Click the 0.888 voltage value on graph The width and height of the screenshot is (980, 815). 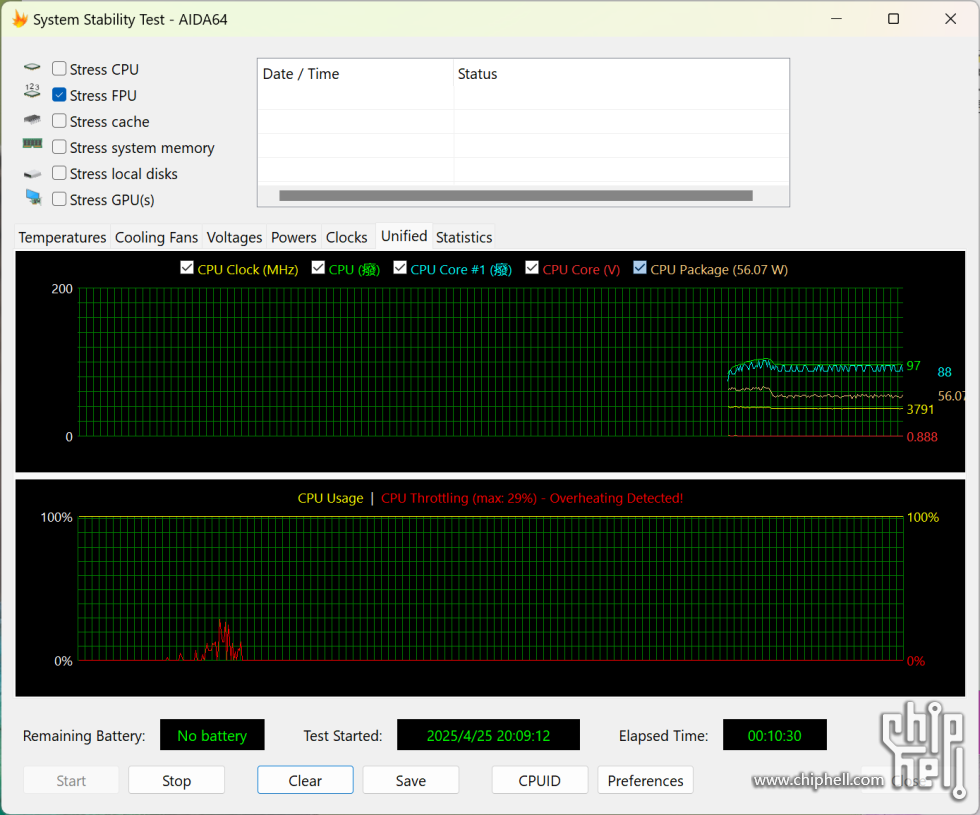coord(922,437)
